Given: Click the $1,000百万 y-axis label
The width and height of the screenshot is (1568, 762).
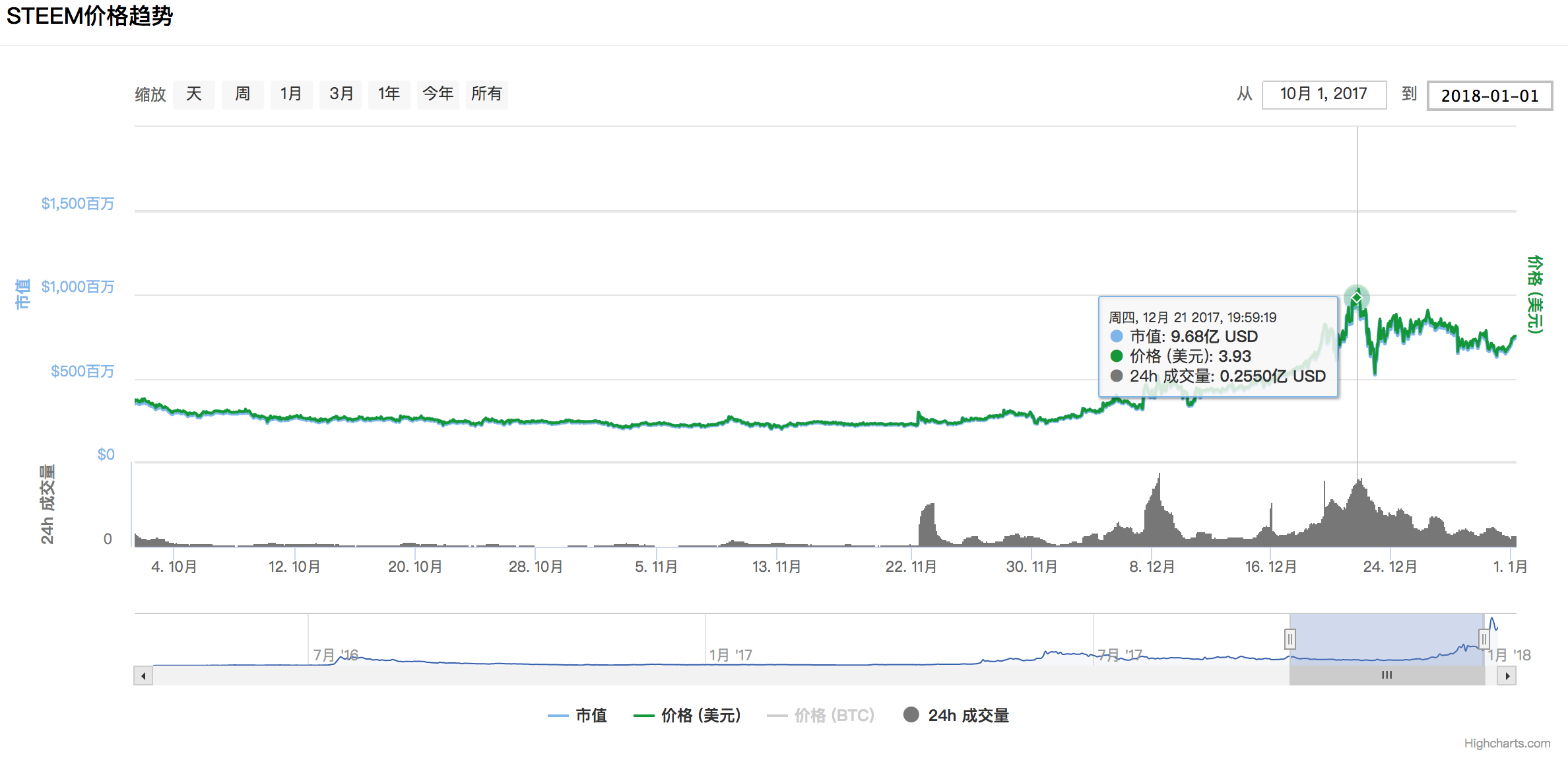Looking at the screenshot, I should tap(77, 287).
